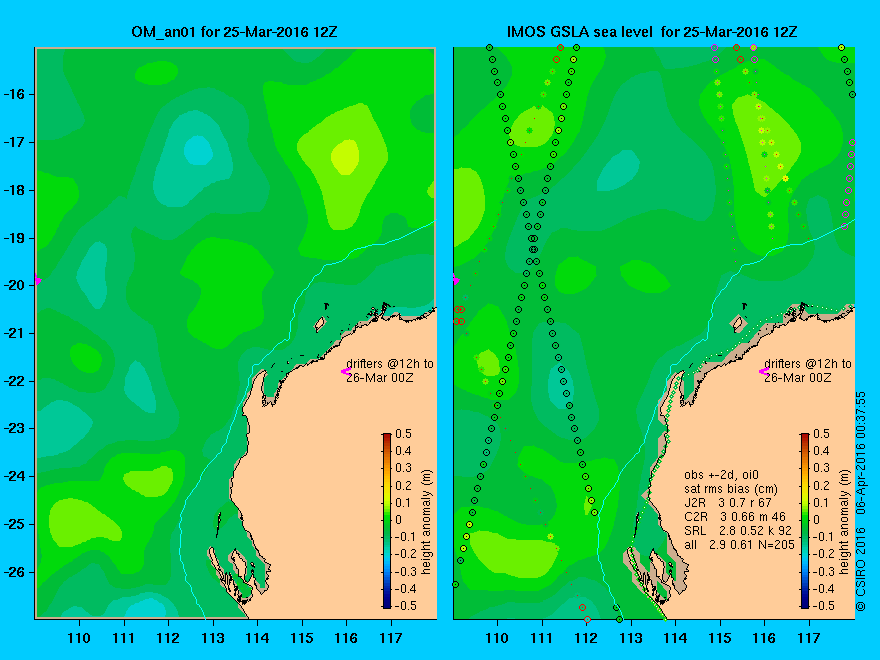Click the OM_an01 panel's height anomaly colorbar
The height and width of the screenshot is (660, 880).
(387, 520)
